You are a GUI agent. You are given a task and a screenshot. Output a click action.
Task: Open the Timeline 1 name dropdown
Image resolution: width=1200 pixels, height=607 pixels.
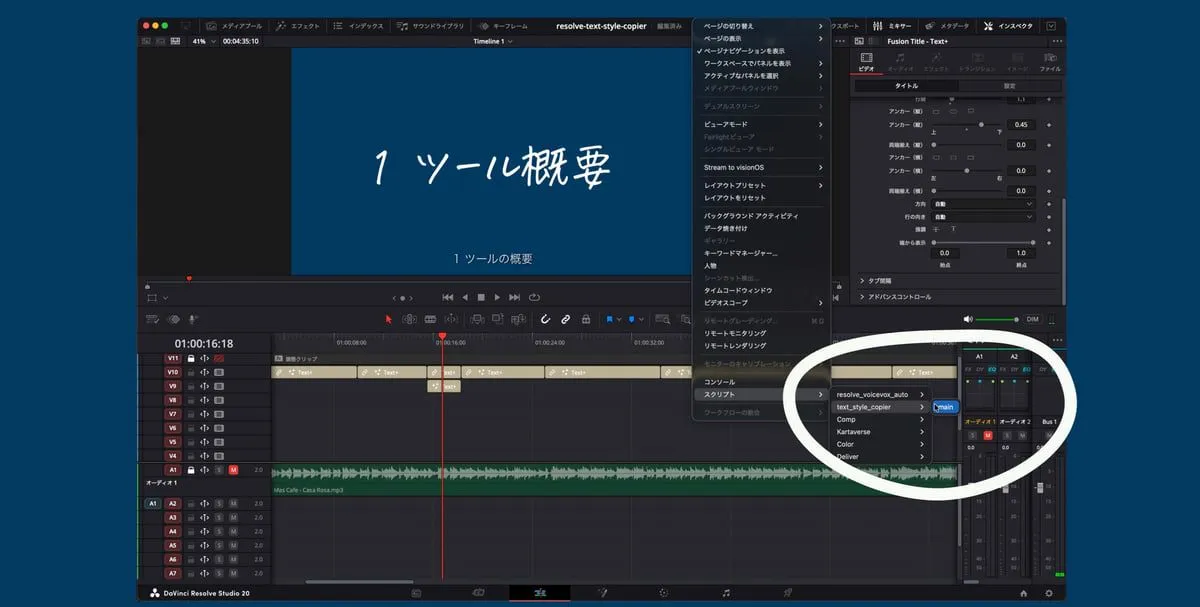click(493, 41)
